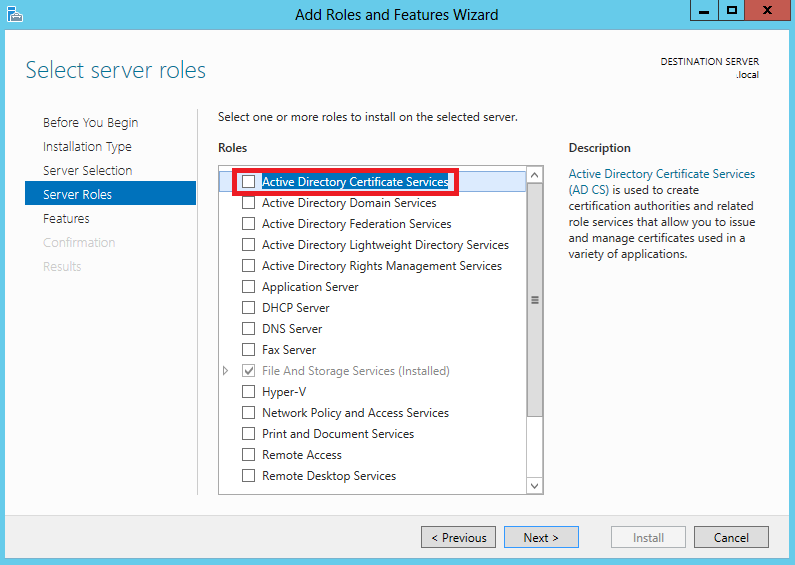Screen dimensions: 795x565
Task: Expand File And Storage Services node
Action: click(226, 371)
